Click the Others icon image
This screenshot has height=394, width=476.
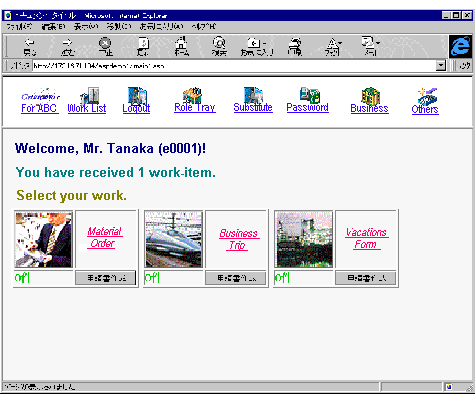click(427, 96)
